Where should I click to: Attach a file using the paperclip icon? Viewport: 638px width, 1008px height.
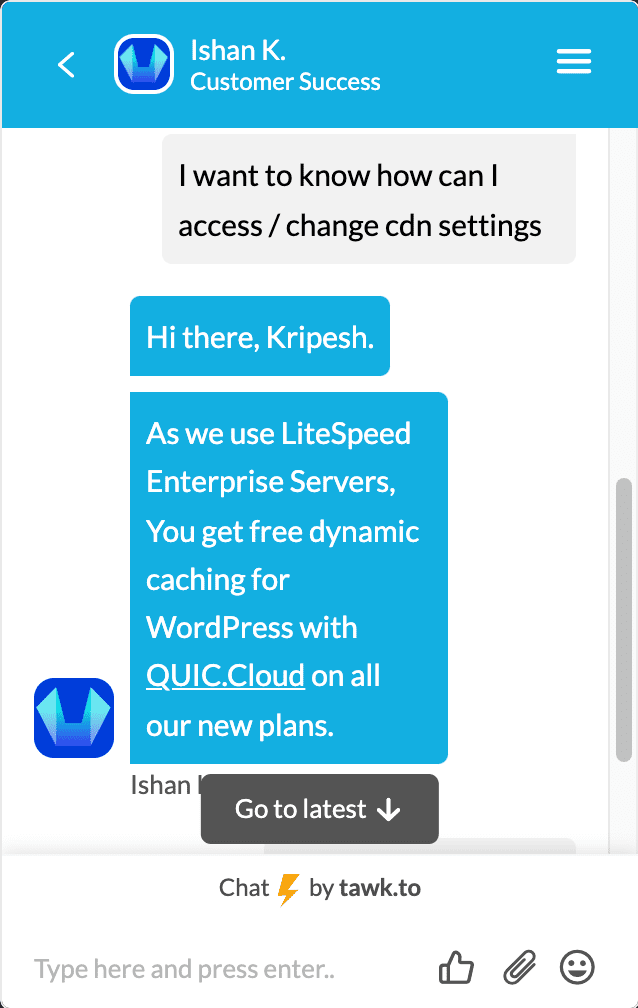tap(519, 967)
